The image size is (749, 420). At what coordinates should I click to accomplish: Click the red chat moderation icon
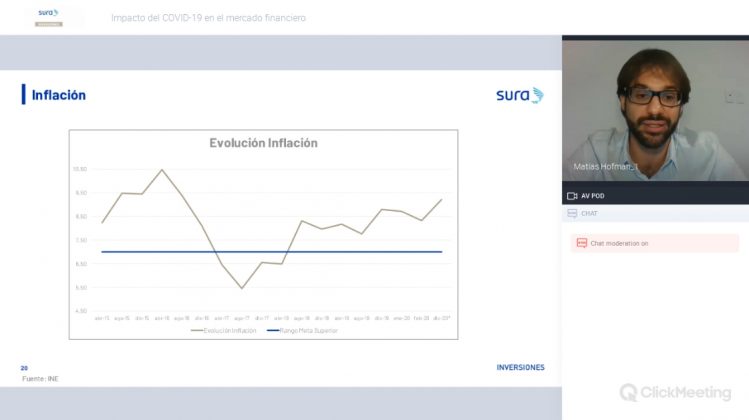pyautogui.click(x=582, y=243)
